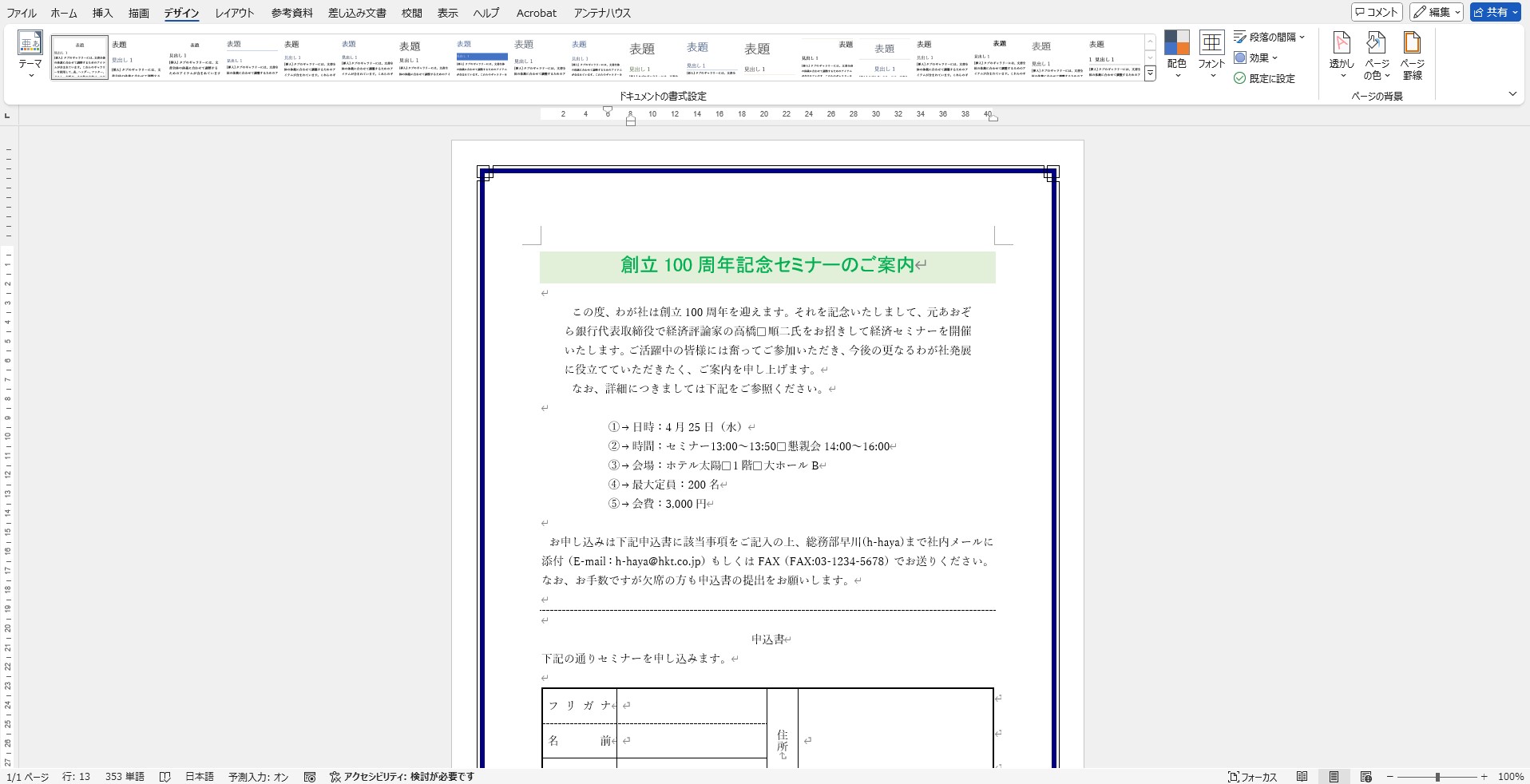Open the フォント theme fonts menu
The height and width of the screenshot is (784, 1530).
tap(1211, 55)
